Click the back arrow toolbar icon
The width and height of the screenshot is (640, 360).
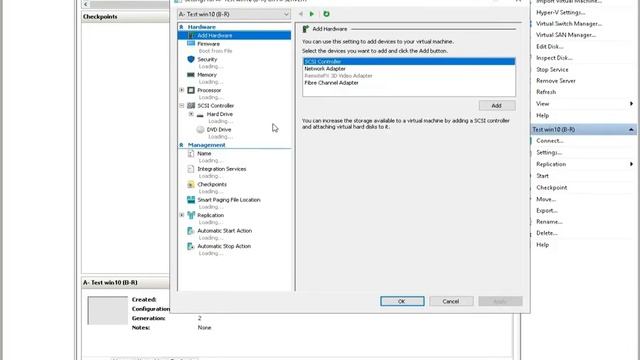coord(300,14)
